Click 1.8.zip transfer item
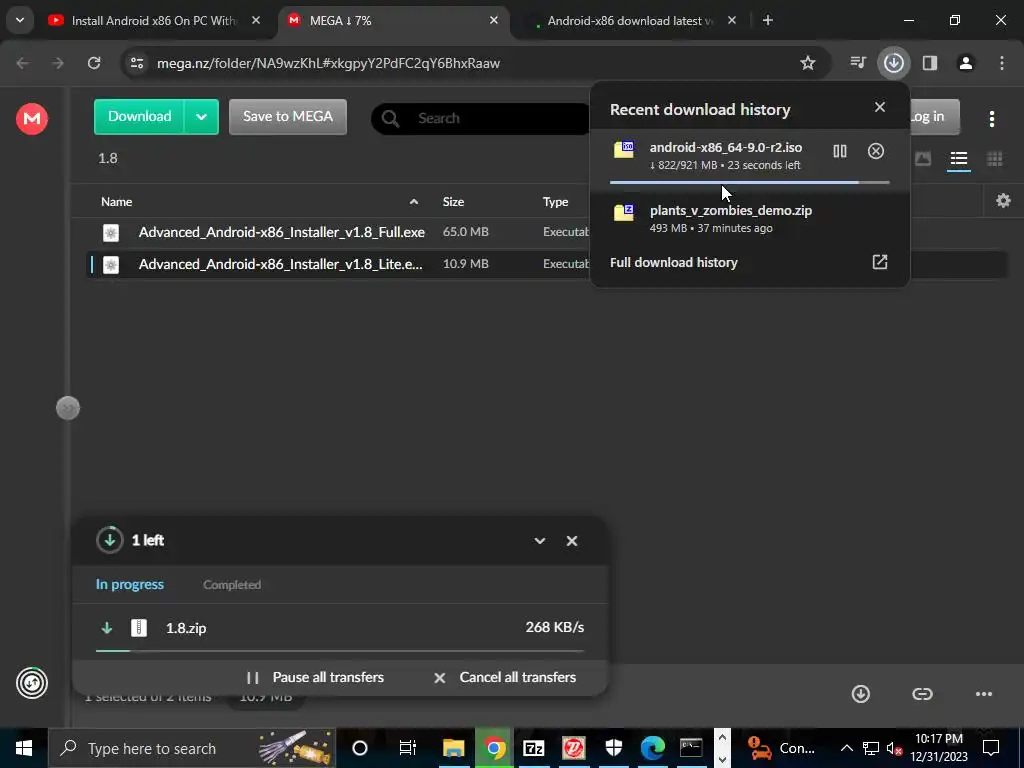This screenshot has width=1024, height=768. tap(340, 628)
